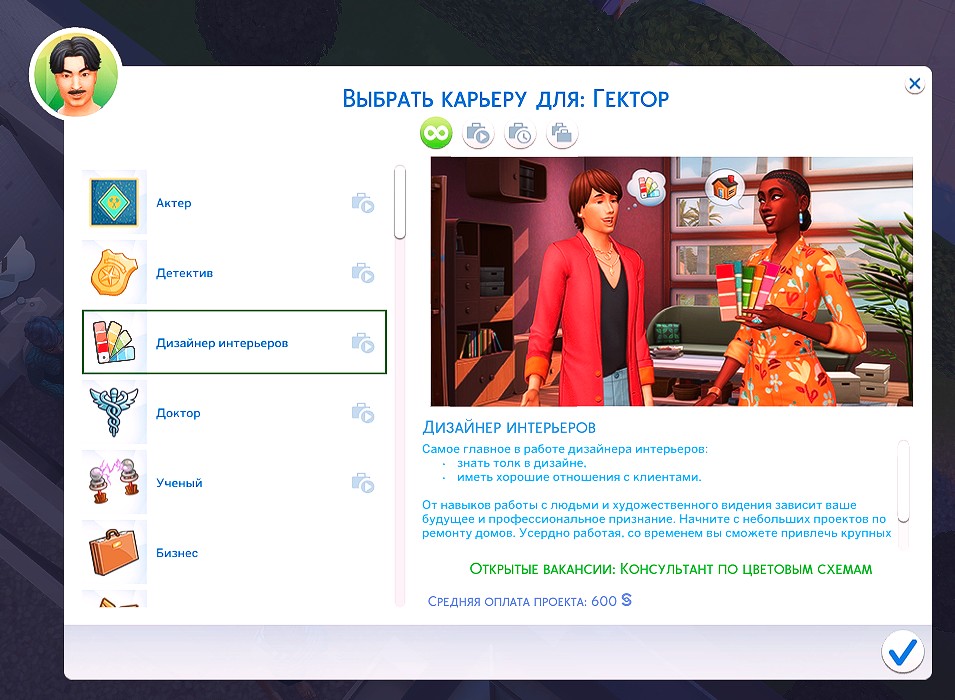This screenshot has width=955, height=700.
Task: Click the Детектив police badge icon
Action: tap(114, 272)
